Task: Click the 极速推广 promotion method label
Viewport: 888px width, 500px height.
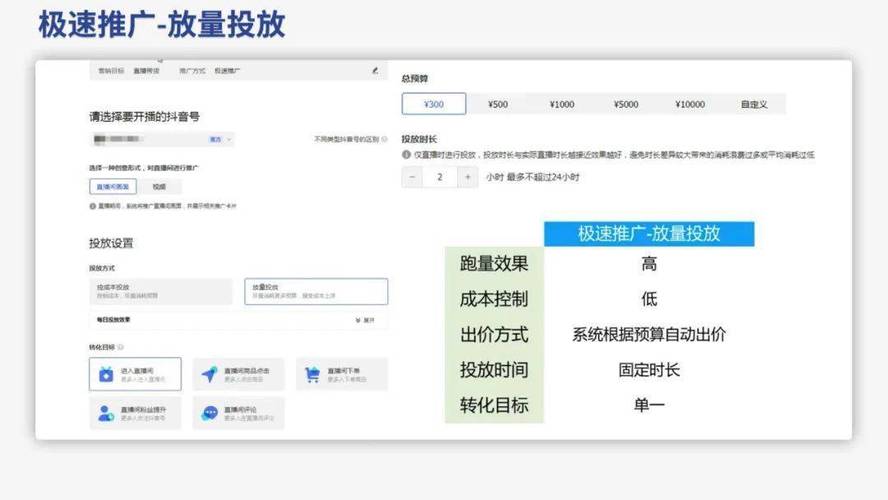Action: pos(227,71)
